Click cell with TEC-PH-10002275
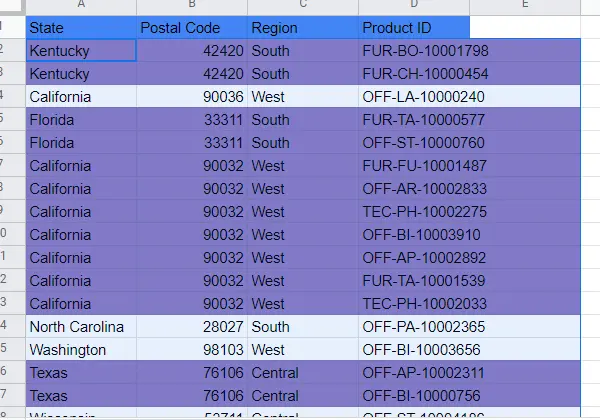The width and height of the screenshot is (600, 420). click(x=414, y=212)
